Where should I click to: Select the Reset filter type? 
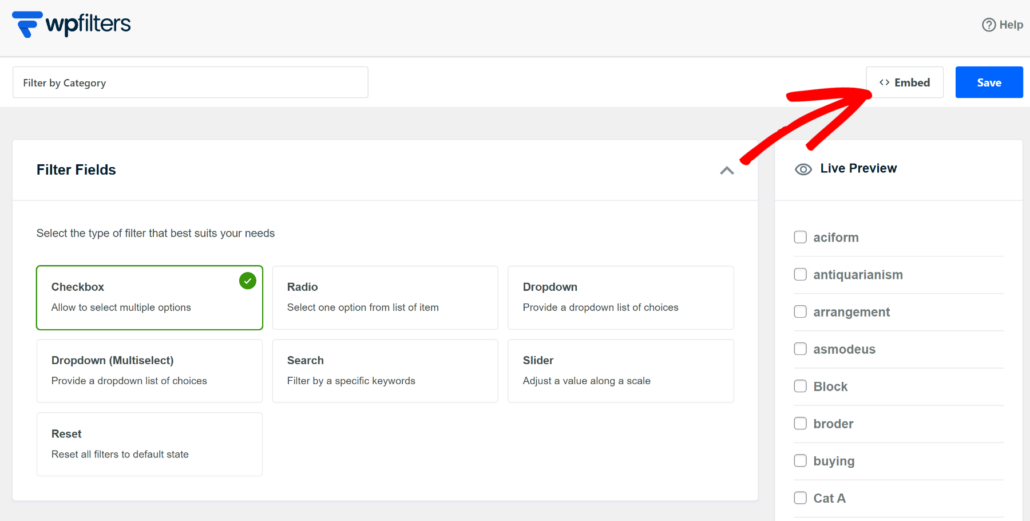pyautogui.click(x=149, y=444)
